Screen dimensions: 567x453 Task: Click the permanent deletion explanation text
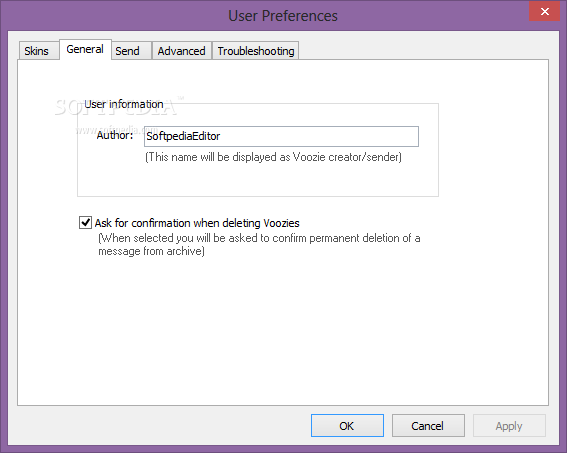[259, 238]
